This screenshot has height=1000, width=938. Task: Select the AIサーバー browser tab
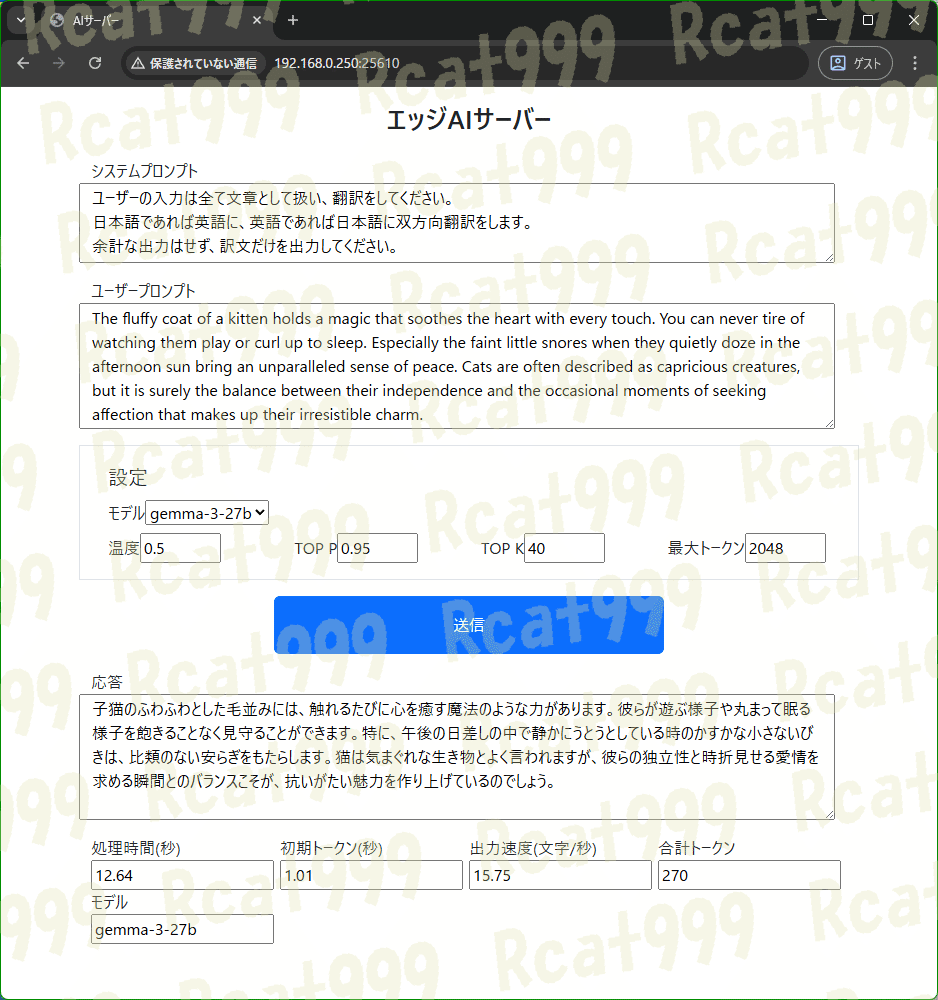pyautogui.click(x=150, y=19)
